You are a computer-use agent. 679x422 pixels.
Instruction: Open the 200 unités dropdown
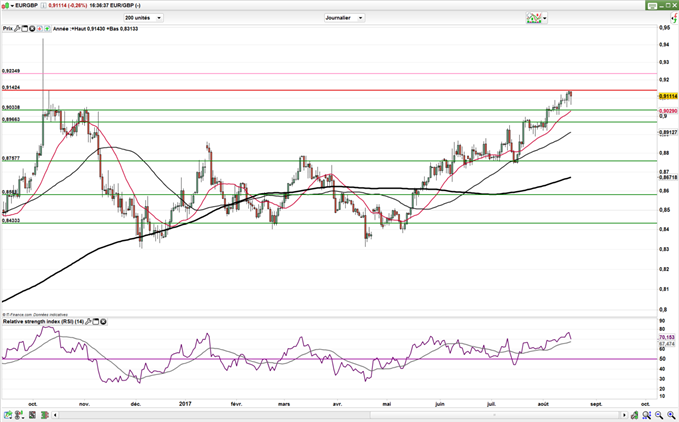pyautogui.click(x=143, y=18)
